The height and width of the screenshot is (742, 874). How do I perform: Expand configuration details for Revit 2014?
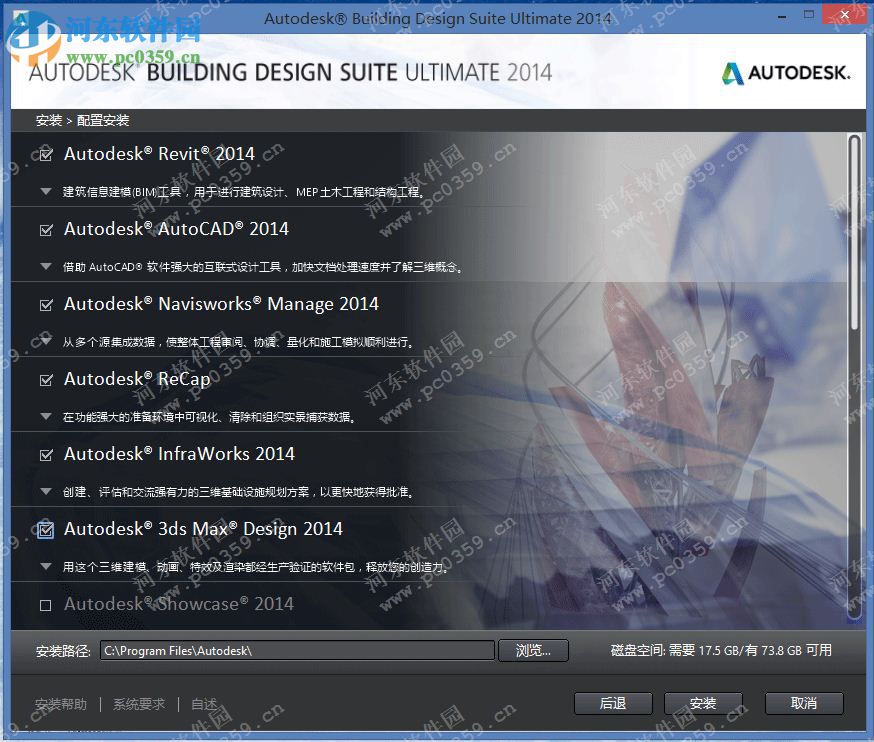coord(45,190)
